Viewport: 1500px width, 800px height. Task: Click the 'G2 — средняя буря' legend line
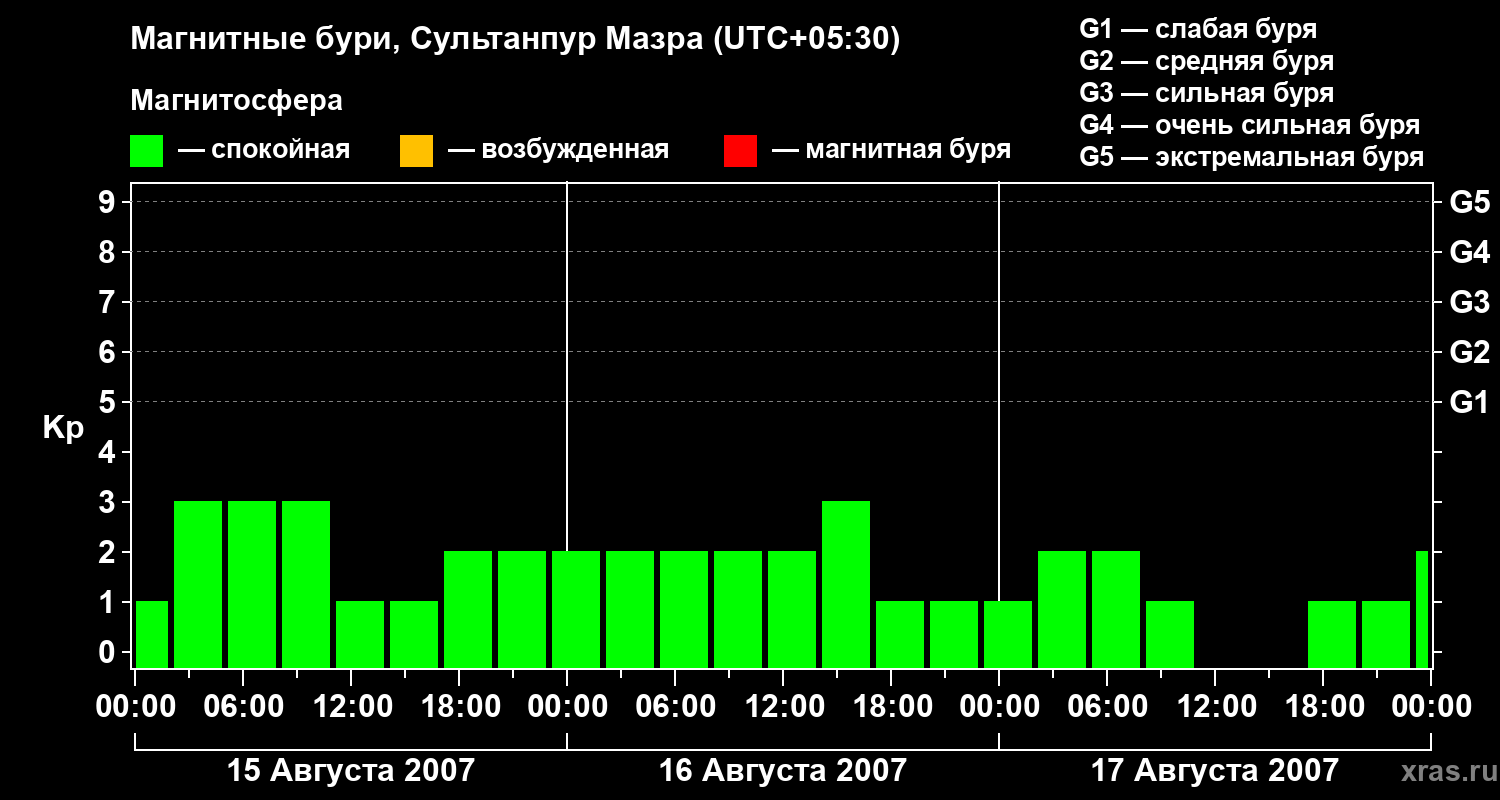point(1206,61)
